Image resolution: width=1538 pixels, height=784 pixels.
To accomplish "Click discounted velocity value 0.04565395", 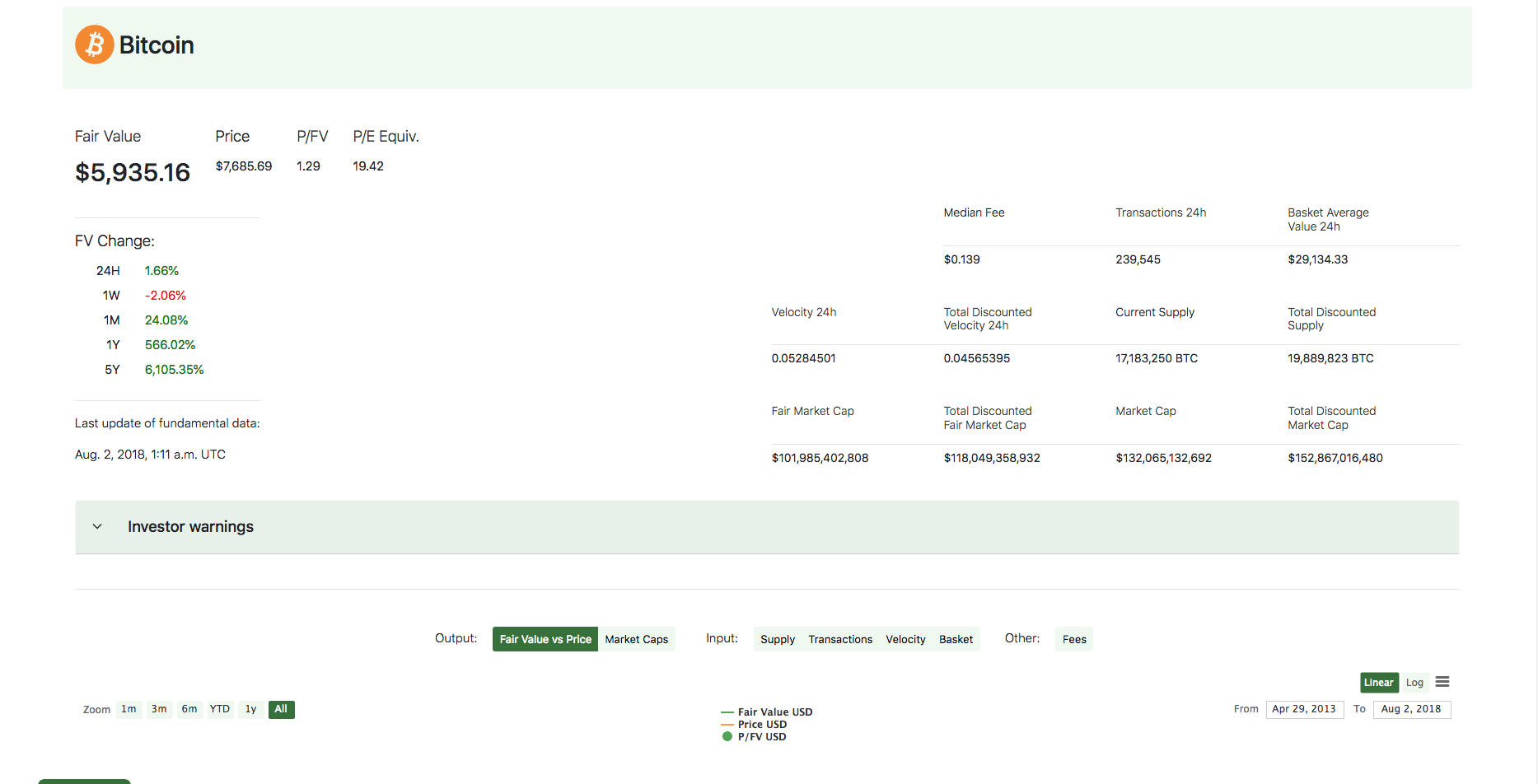I will 977,358.
